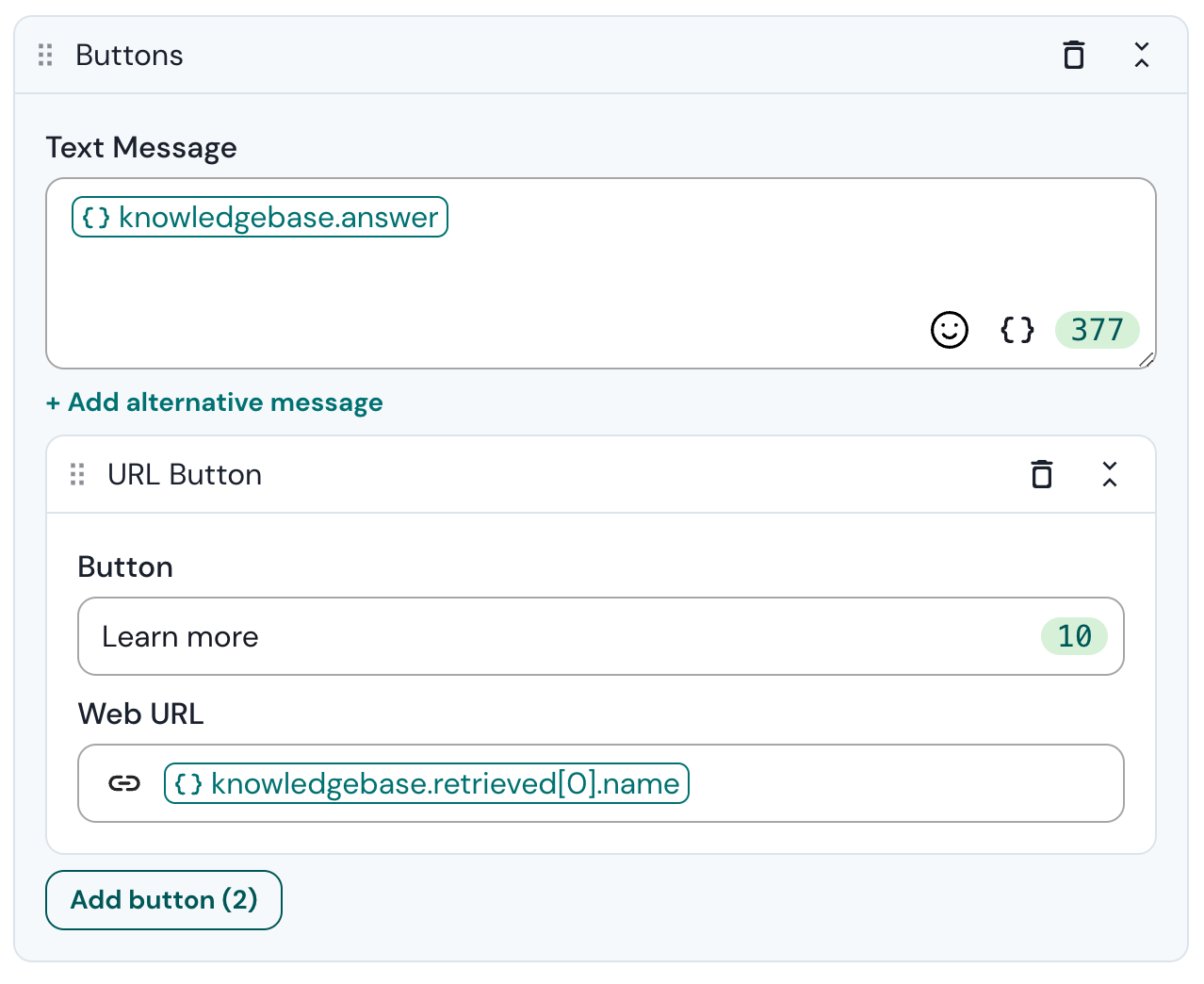Collapse the URL Button section
The image size is (1204, 984).
[1110, 474]
